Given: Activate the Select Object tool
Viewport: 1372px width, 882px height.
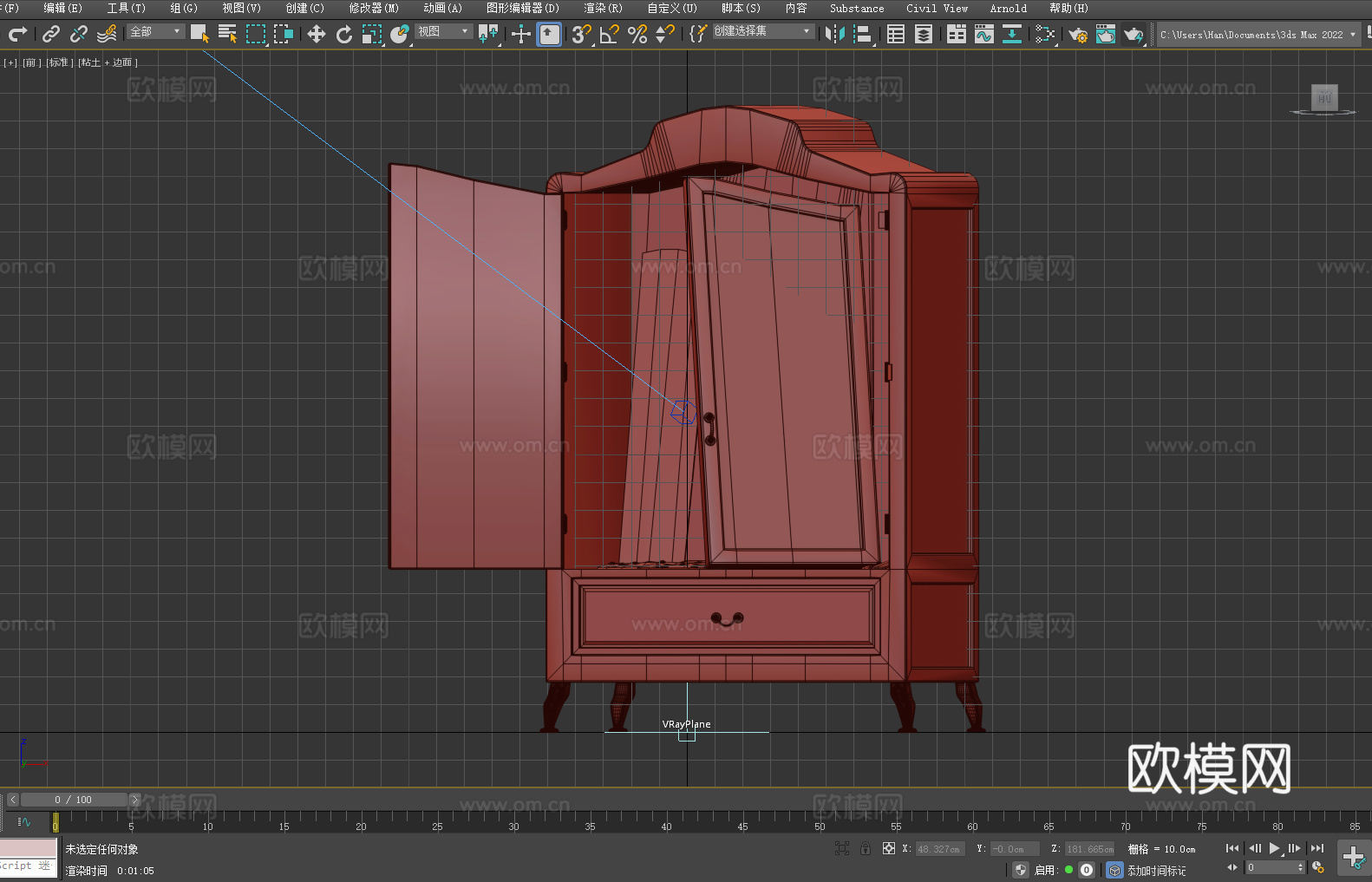Looking at the screenshot, I should pyautogui.click(x=199, y=34).
